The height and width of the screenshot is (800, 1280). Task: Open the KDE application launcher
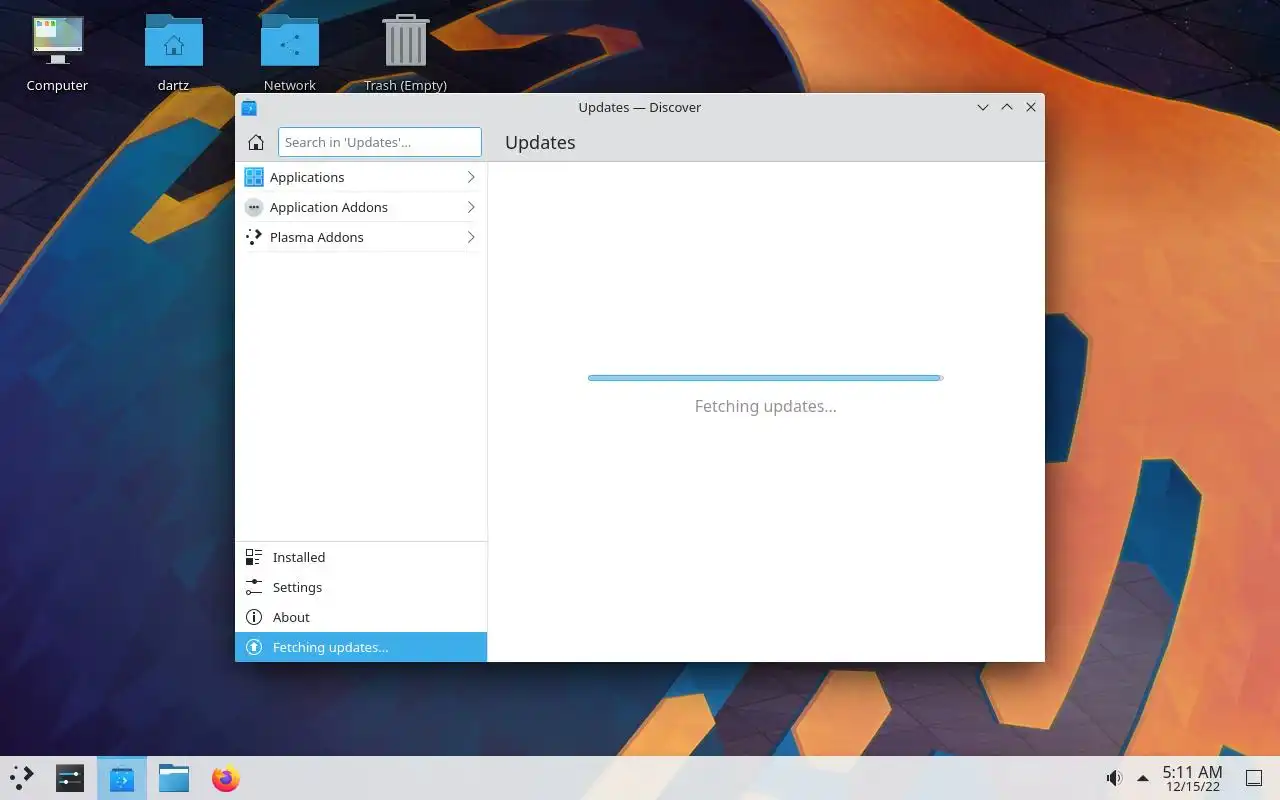[x=22, y=778]
